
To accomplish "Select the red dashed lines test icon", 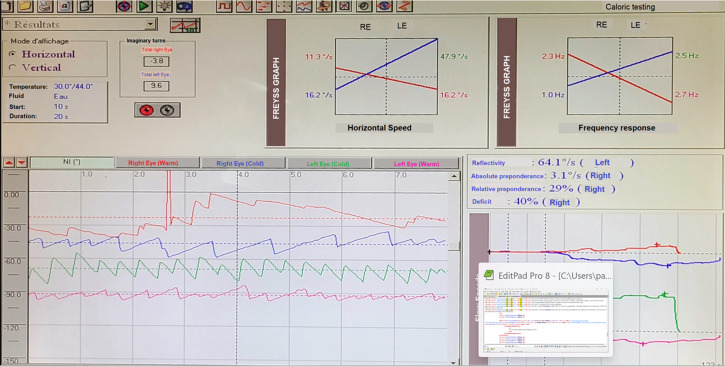I will pos(264,6).
